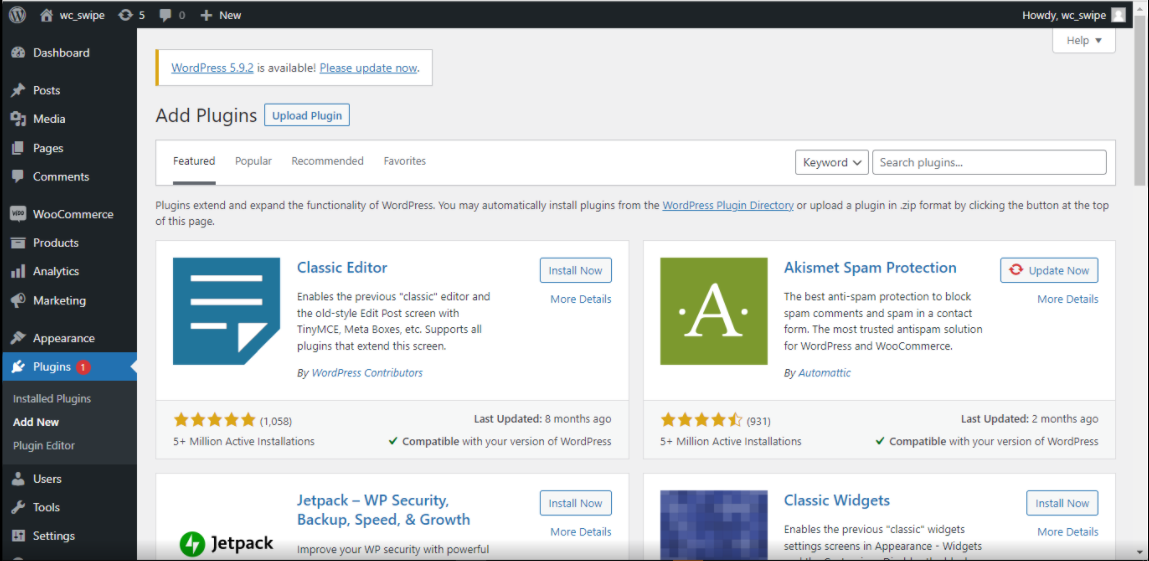The width and height of the screenshot is (1149, 561).
Task: Click the Plugins plug icon
Action: [x=19, y=367]
